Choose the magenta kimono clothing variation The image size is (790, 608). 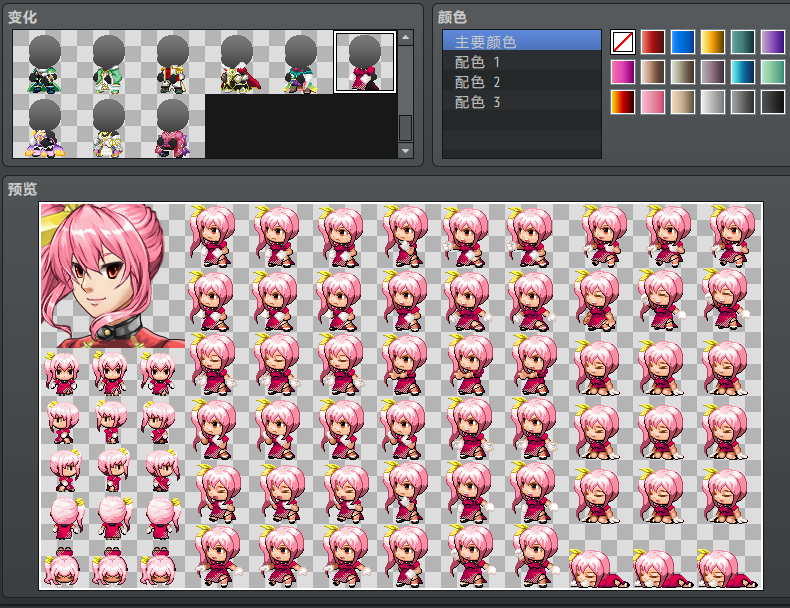pyautogui.click(x=173, y=126)
